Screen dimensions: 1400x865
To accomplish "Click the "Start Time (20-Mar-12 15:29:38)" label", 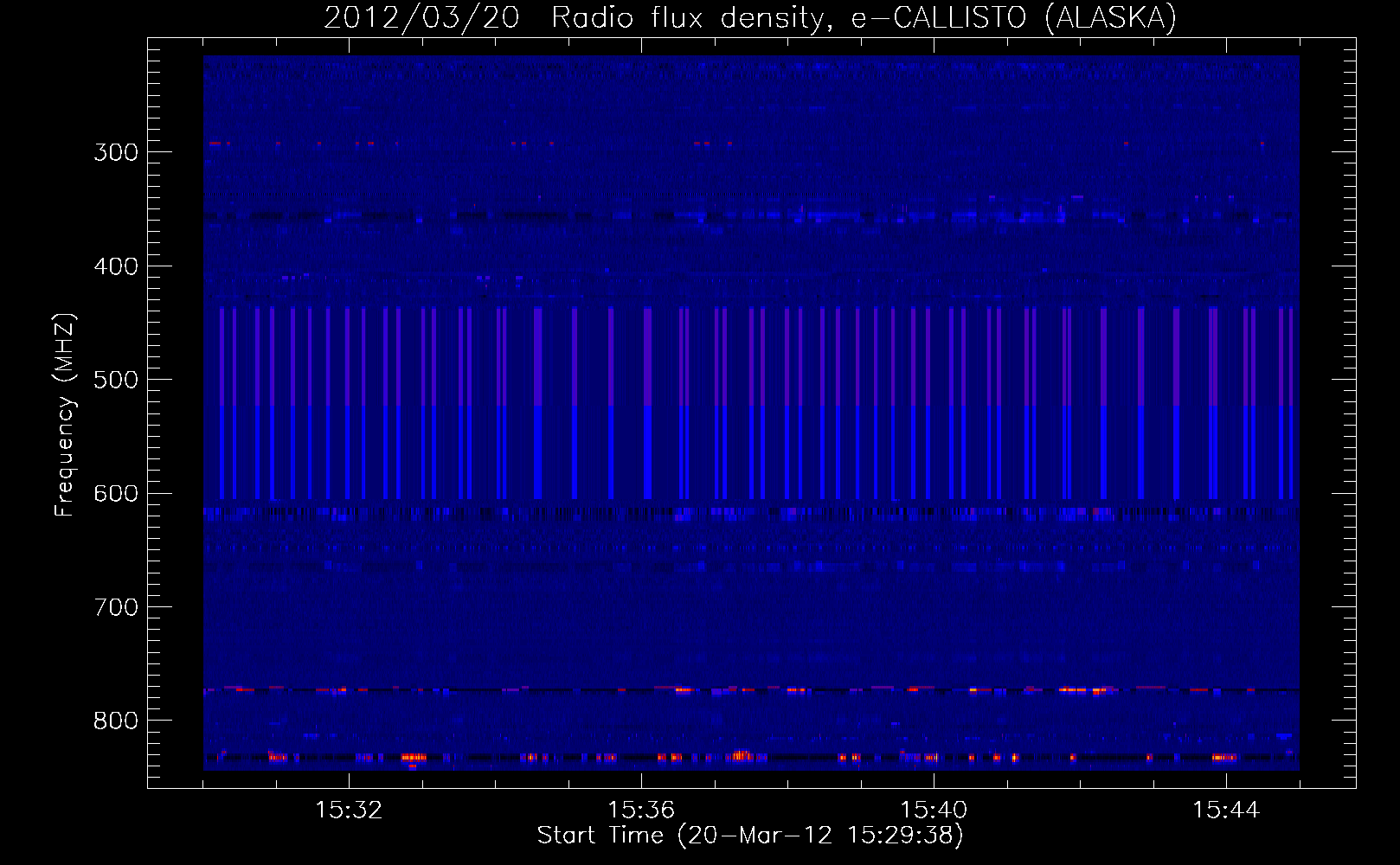I will (x=750, y=836).
